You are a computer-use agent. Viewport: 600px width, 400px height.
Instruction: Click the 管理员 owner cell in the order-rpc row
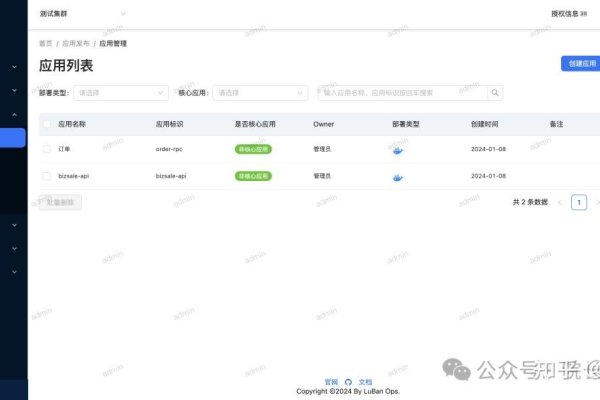click(322, 149)
